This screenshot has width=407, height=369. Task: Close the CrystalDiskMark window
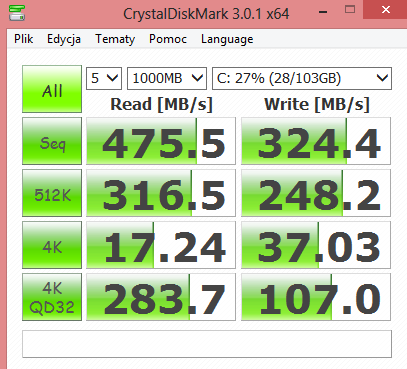point(385,10)
